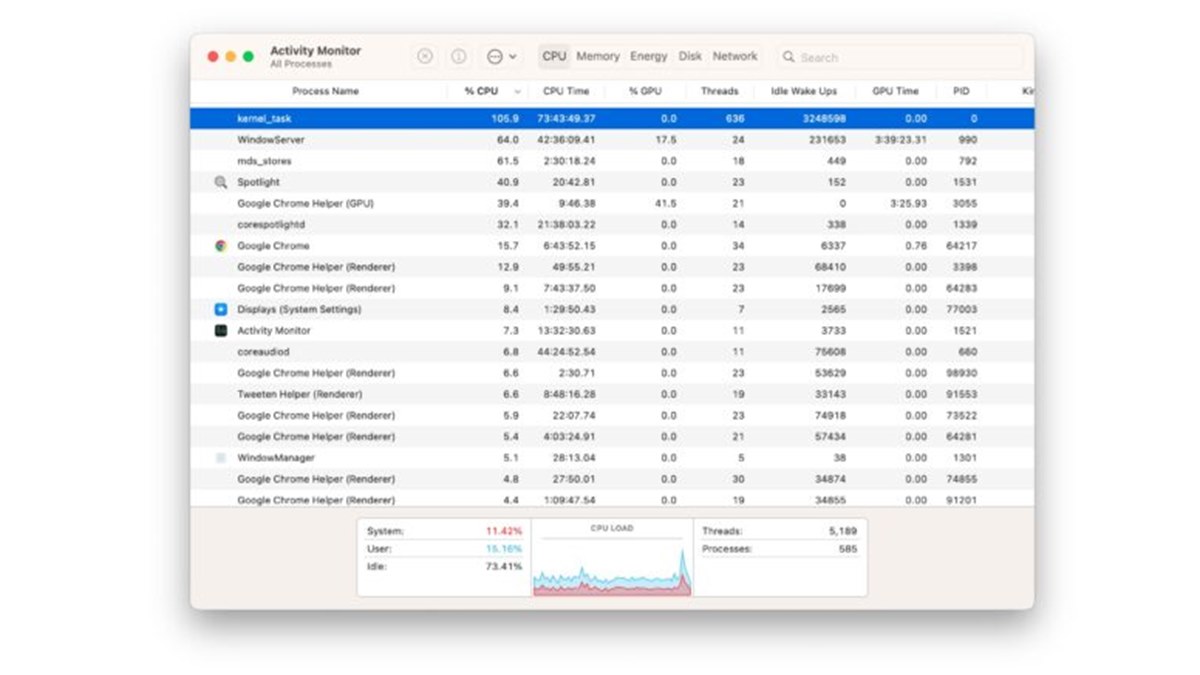The image size is (1200, 675).
Task: Click the Activity Monitor row icon
Action: [x=221, y=331]
